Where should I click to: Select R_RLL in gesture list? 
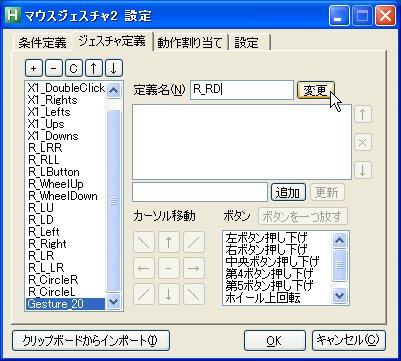point(66,160)
